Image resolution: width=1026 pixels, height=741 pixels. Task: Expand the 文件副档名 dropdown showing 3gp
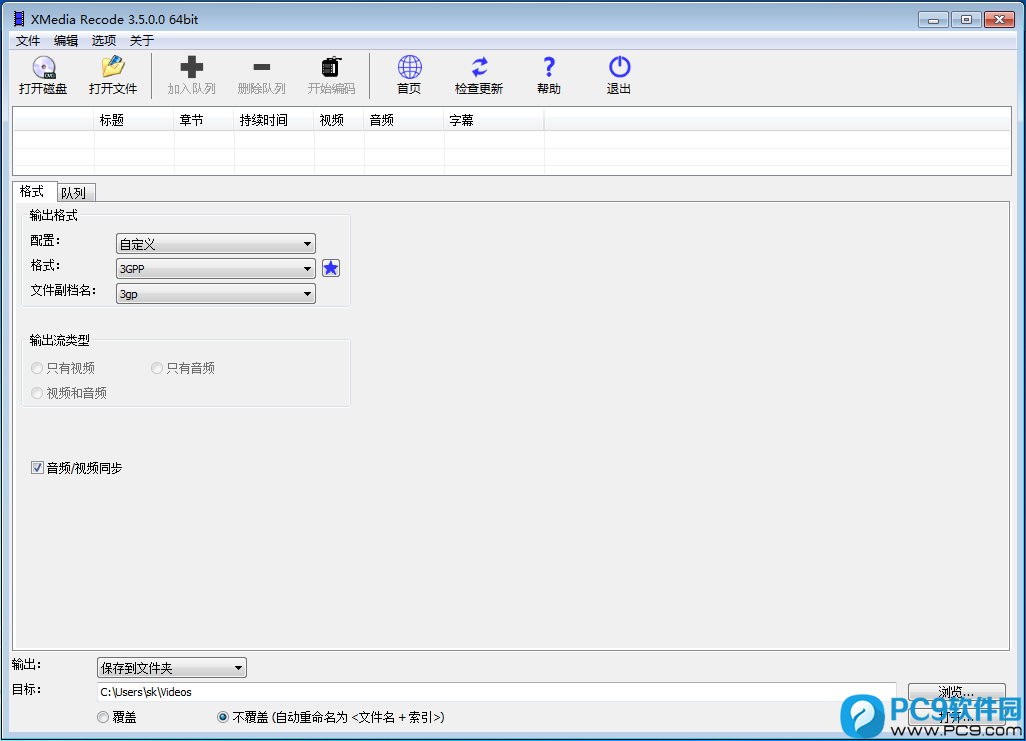pyautogui.click(x=216, y=294)
